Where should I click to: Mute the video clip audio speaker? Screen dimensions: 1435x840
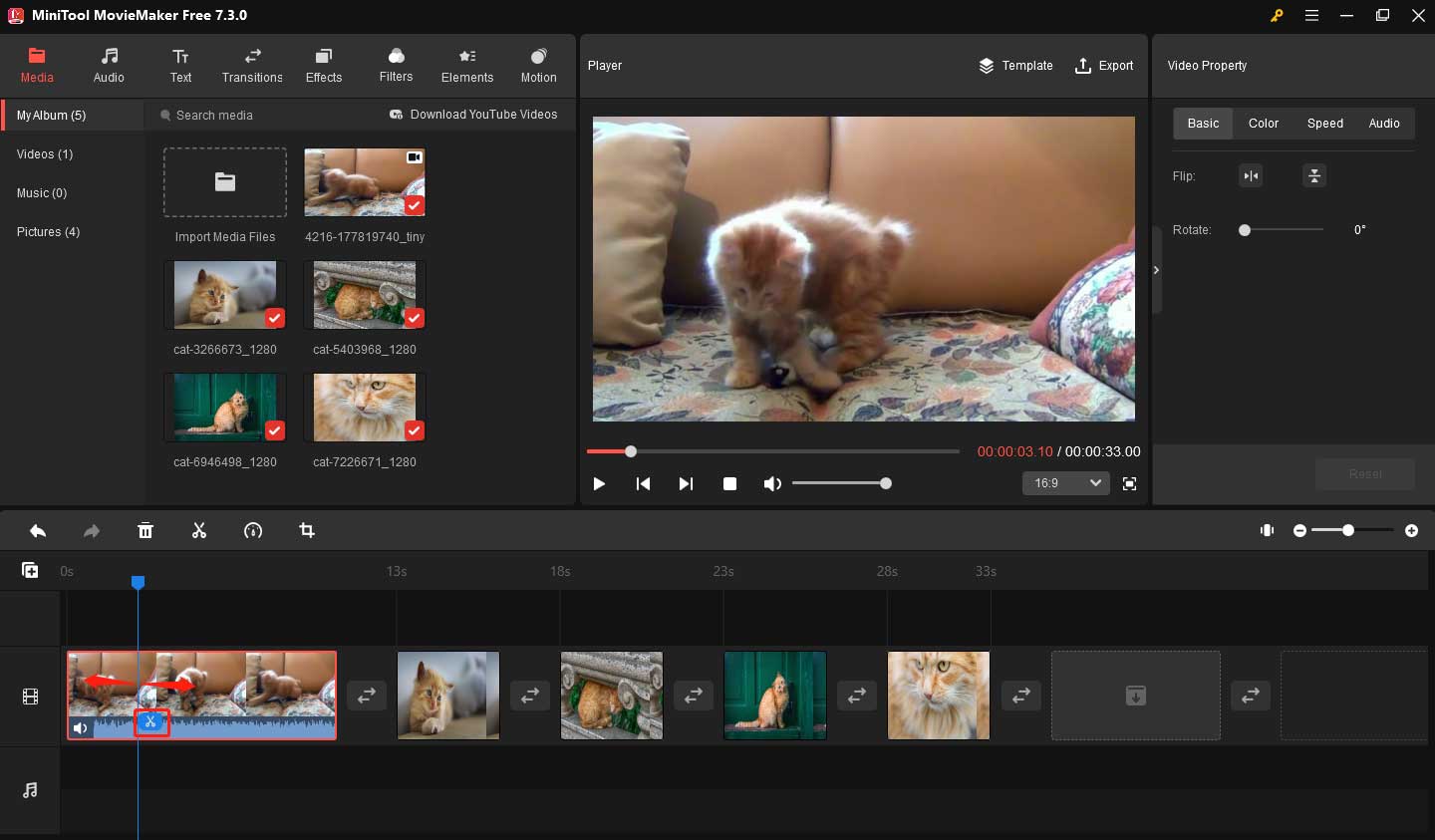(81, 728)
